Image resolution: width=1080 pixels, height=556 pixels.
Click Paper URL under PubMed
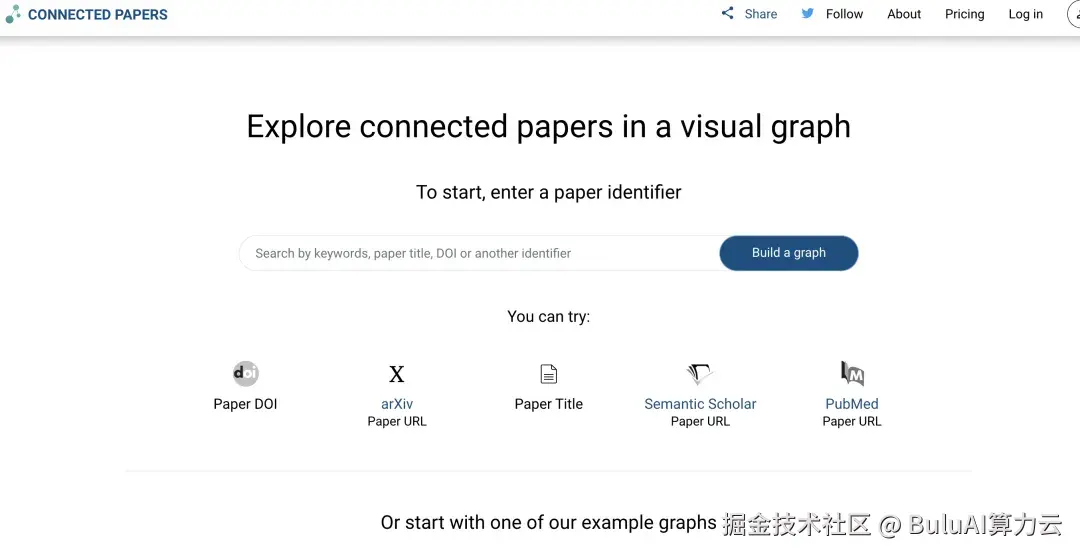click(x=852, y=421)
